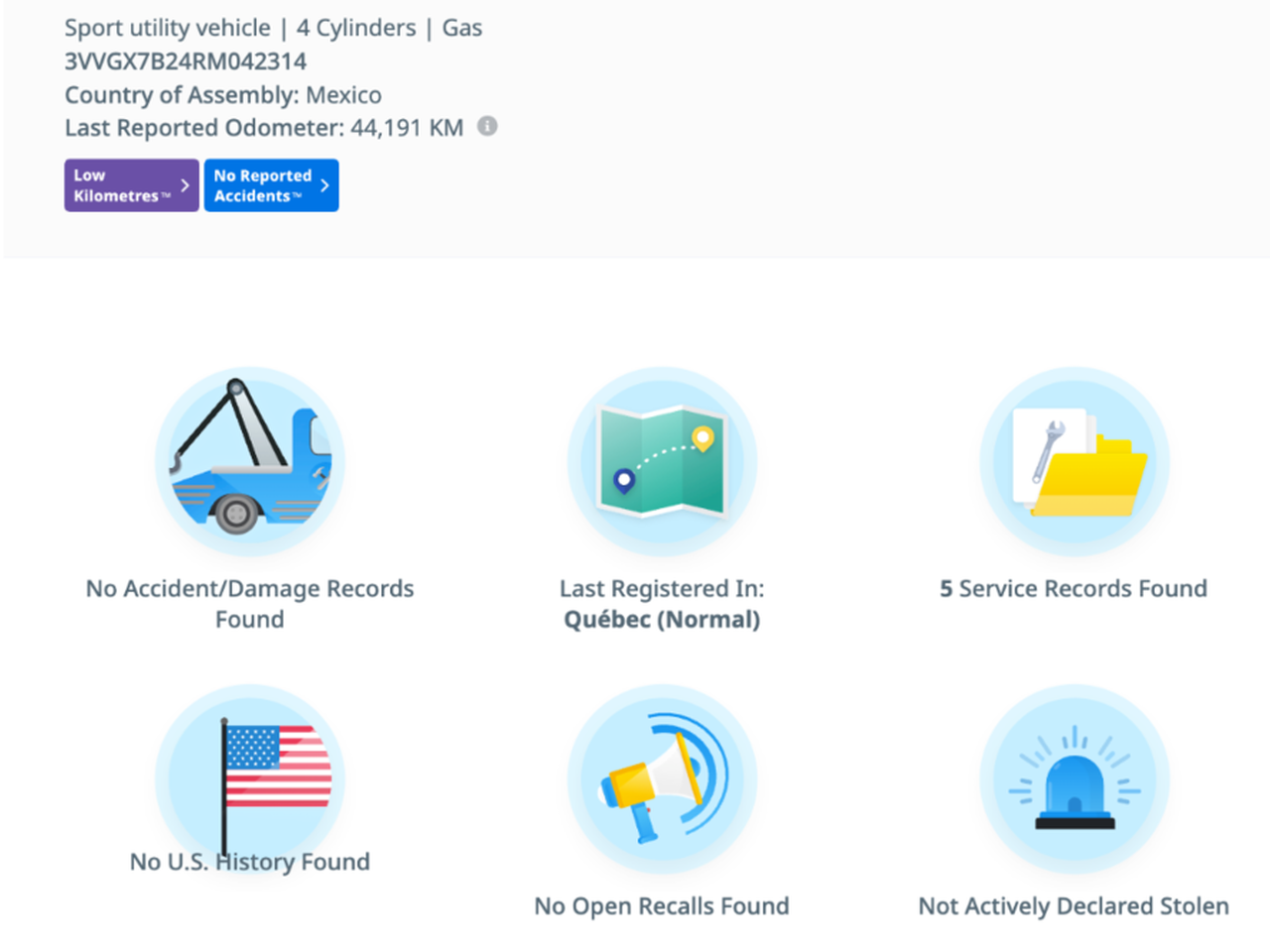Click the info icon beside the odometer reading

pyautogui.click(x=487, y=126)
